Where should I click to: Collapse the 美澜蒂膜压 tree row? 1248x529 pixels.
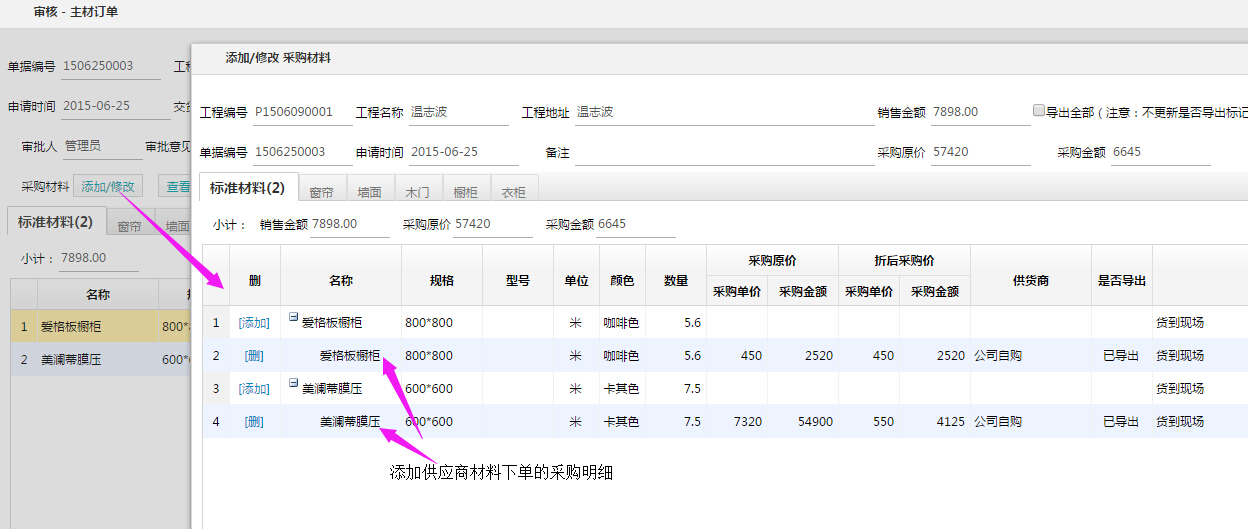(x=294, y=383)
